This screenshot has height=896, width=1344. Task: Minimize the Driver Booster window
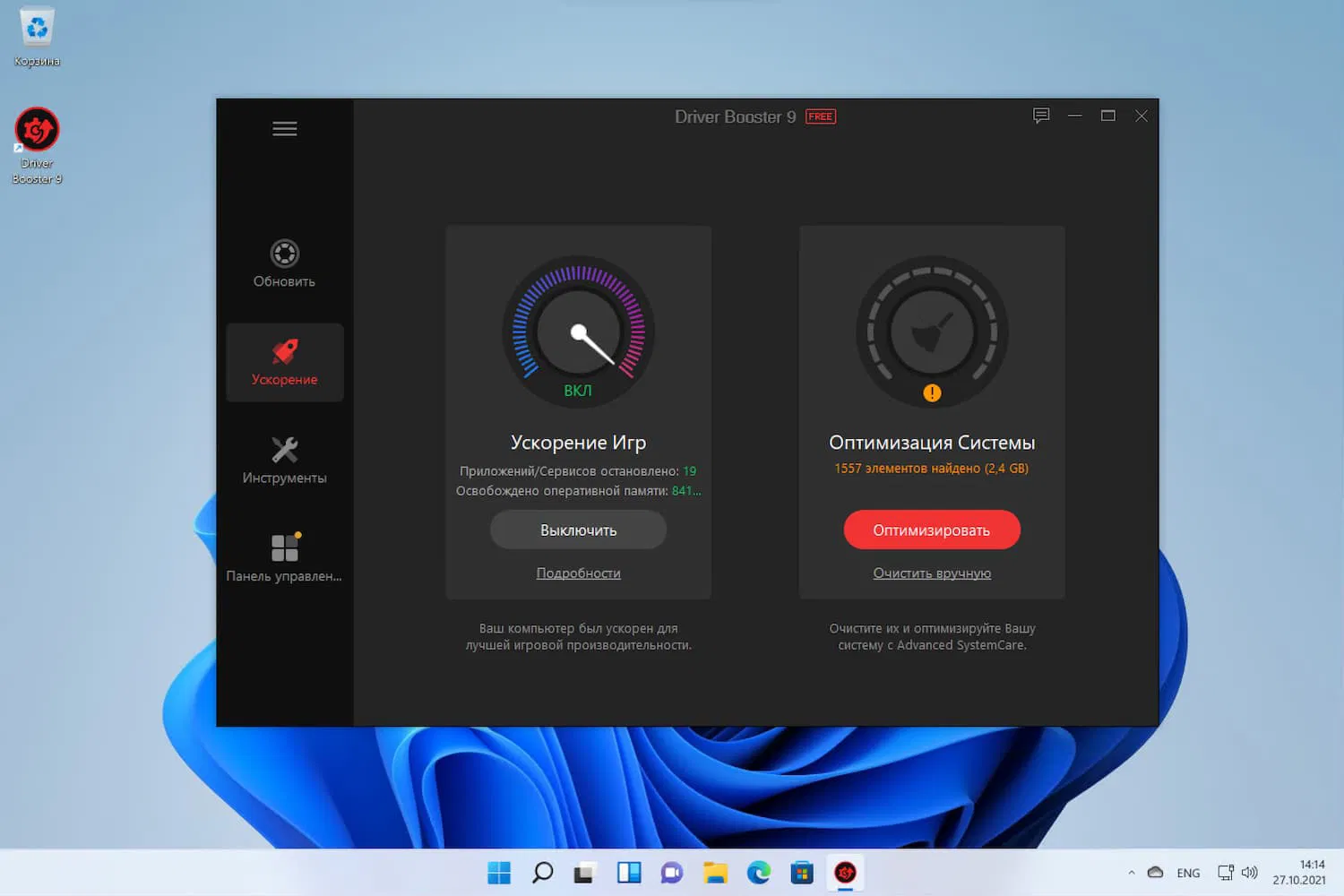pyautogui.click(x=1075, y=116)
